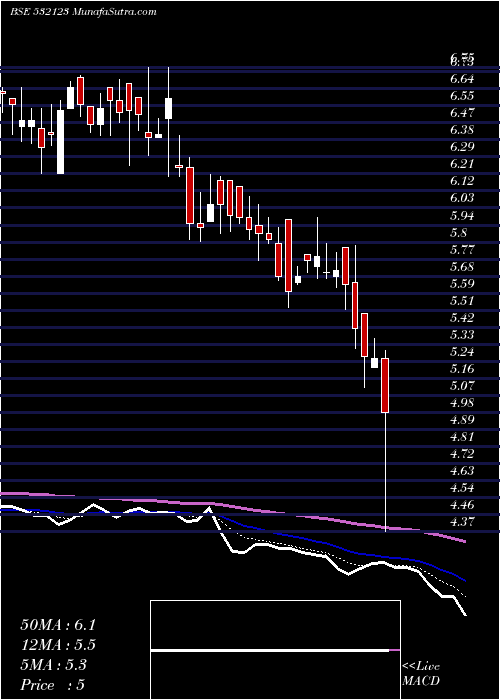This screenshot has height=700, width=500.
Task: Click the 6.03 price axis label
Action: [x=462, y=198]
